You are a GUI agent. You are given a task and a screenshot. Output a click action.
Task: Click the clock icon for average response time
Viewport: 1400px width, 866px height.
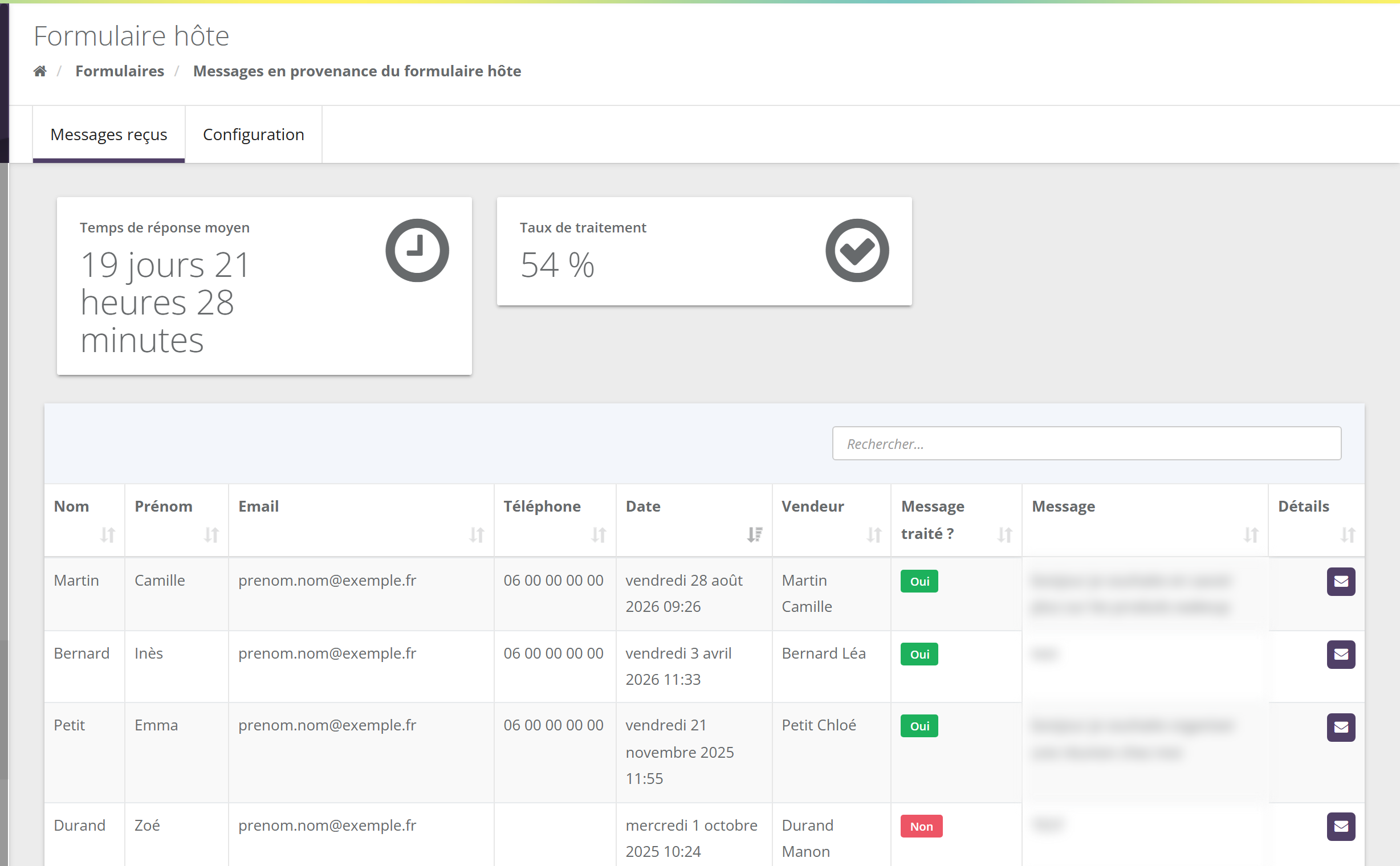click(x=417, y=250)
